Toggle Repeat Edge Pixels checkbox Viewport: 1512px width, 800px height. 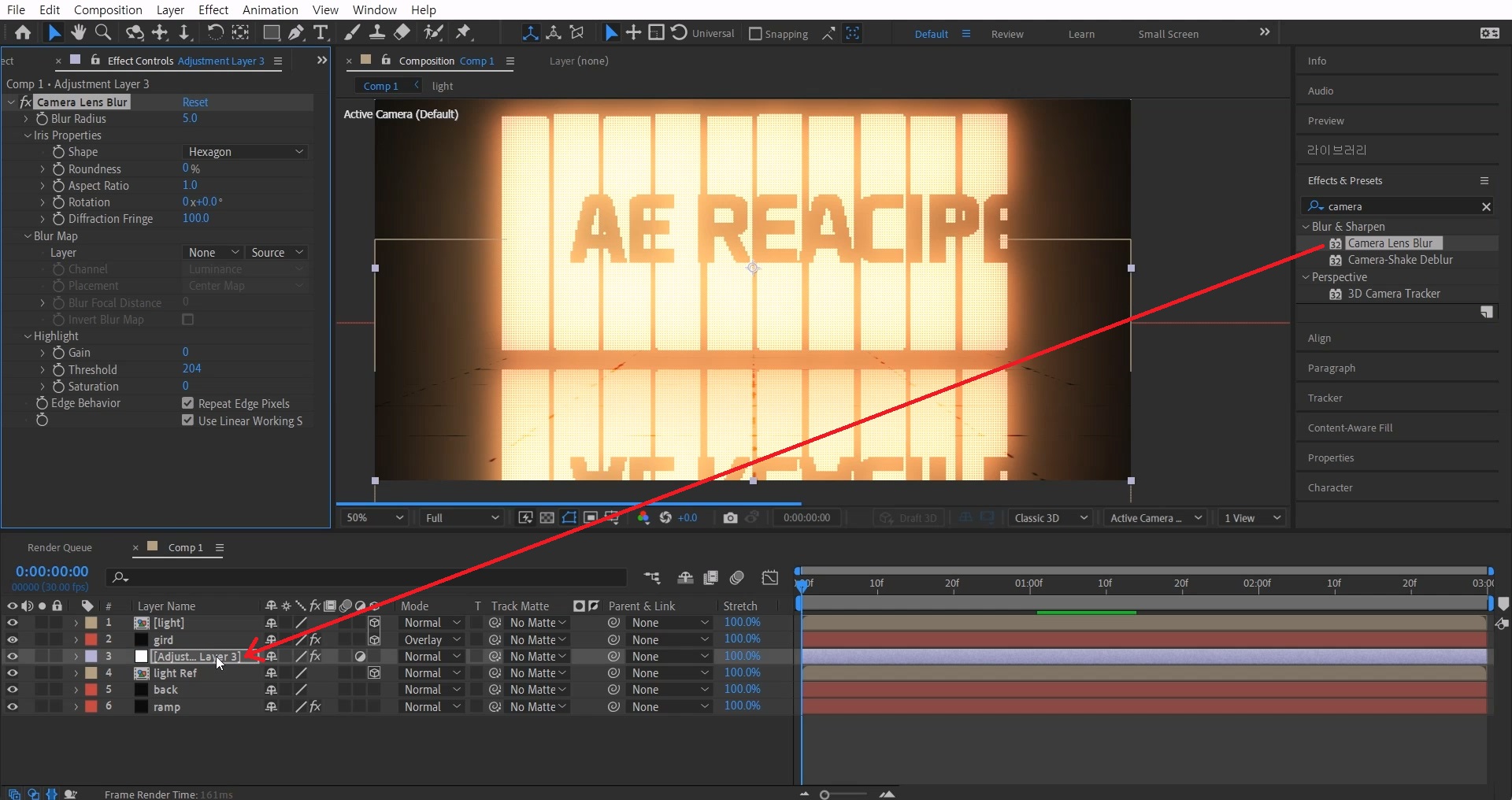(187, 403)
